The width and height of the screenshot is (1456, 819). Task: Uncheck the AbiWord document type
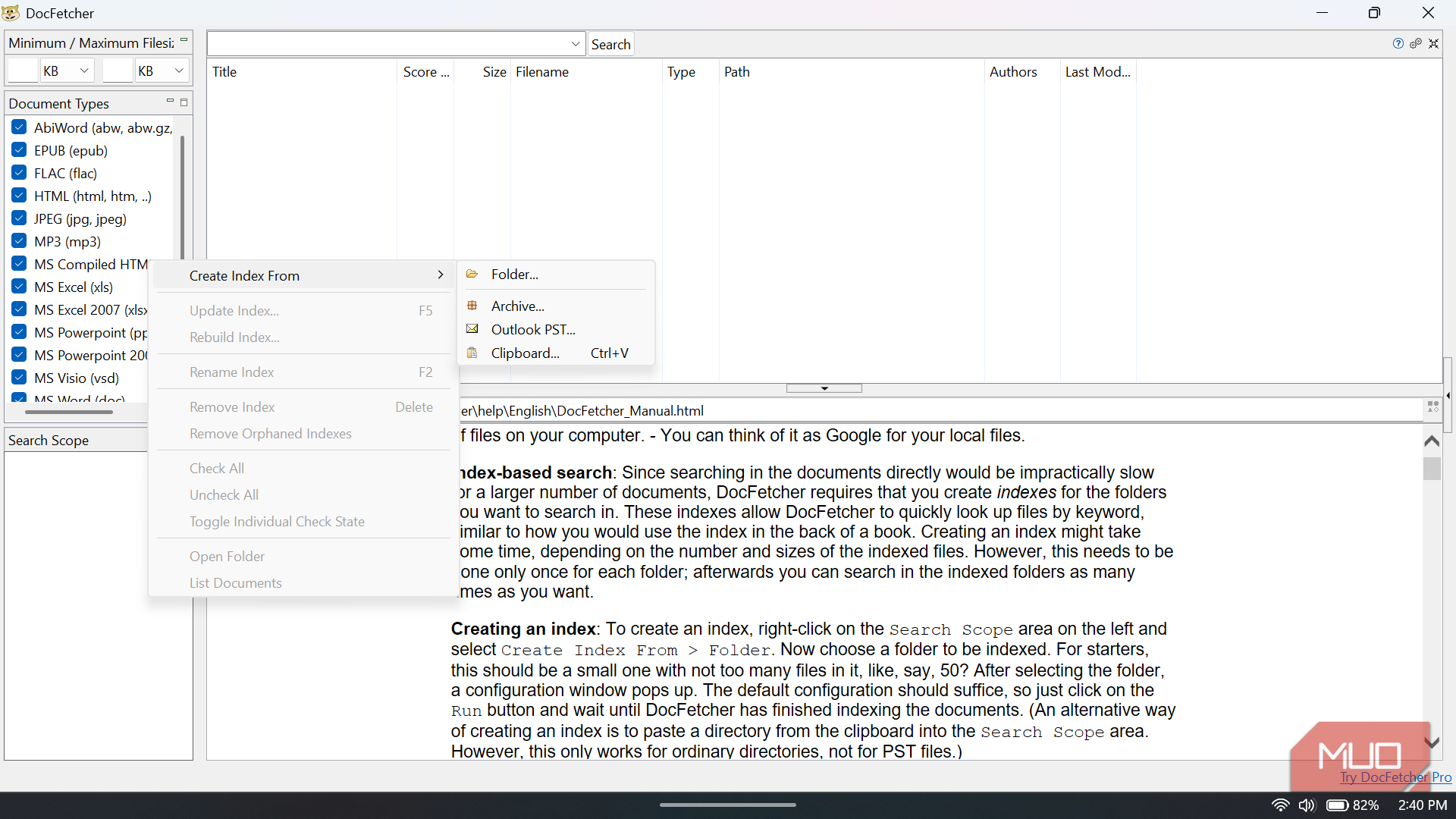click(20, 127)
